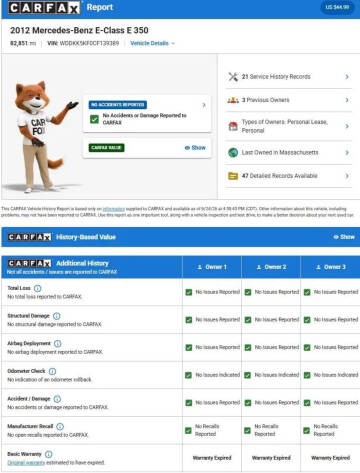
Task: Open Last Owned in Massachusetts chevron
Action: [347, 152]
